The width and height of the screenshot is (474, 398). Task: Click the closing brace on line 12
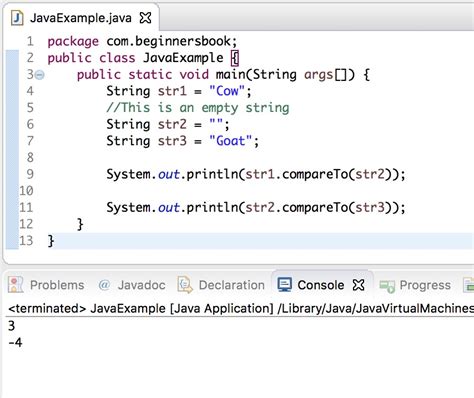(x=80, y=224)
